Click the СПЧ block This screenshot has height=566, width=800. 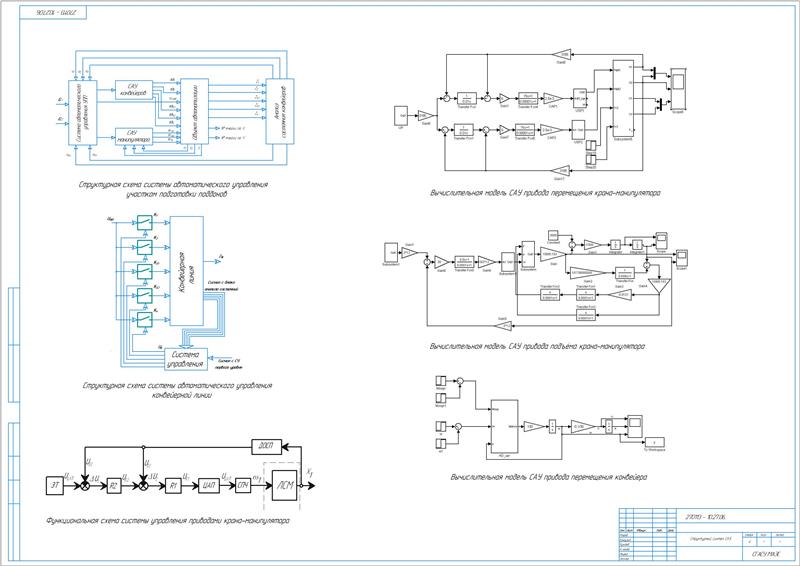coord(243,485)
